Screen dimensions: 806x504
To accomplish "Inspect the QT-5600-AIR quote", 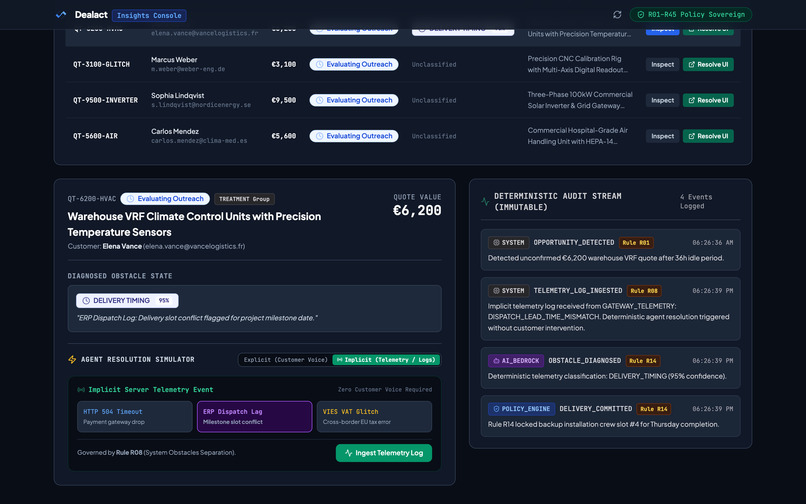I will coord(662,136).
